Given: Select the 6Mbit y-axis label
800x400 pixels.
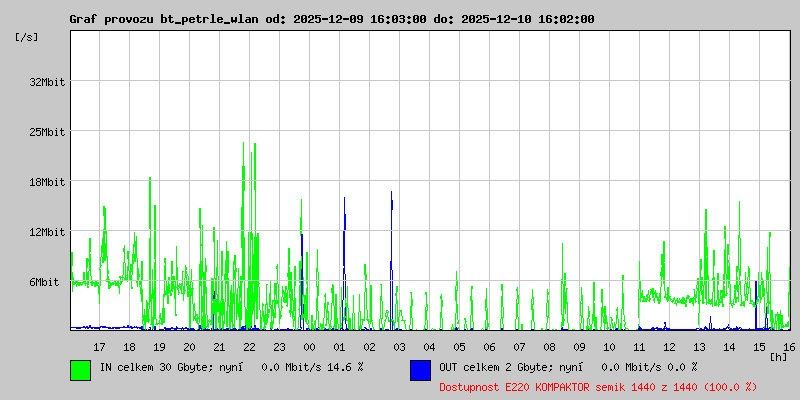Looking at the screenshot, I should click(44, 283).
